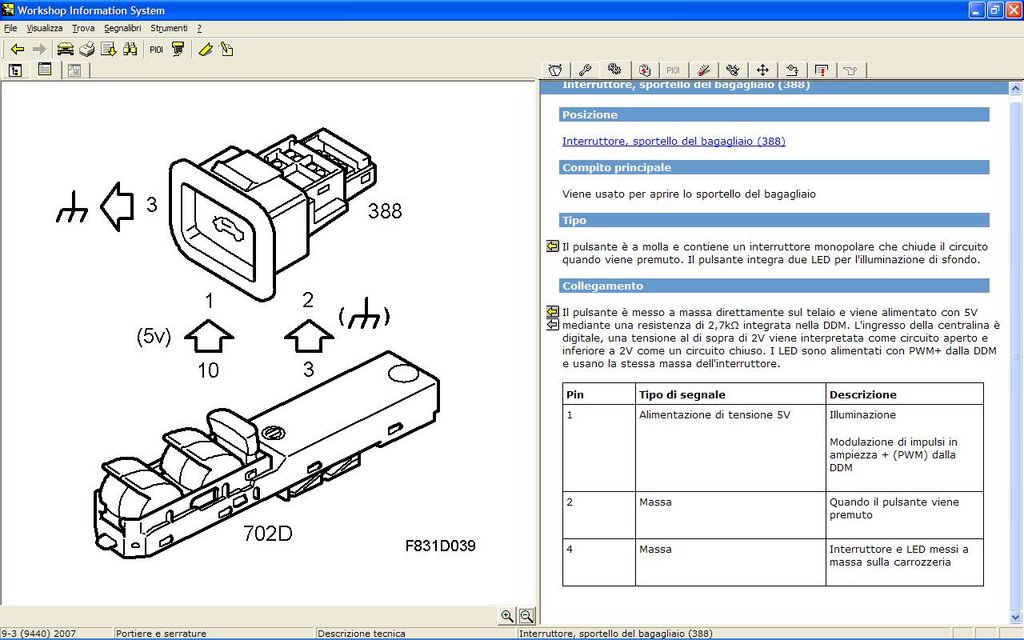Click the greyed PIOI tab in the right pane
The image size is (1024, 640).
(x=673, y=70)
